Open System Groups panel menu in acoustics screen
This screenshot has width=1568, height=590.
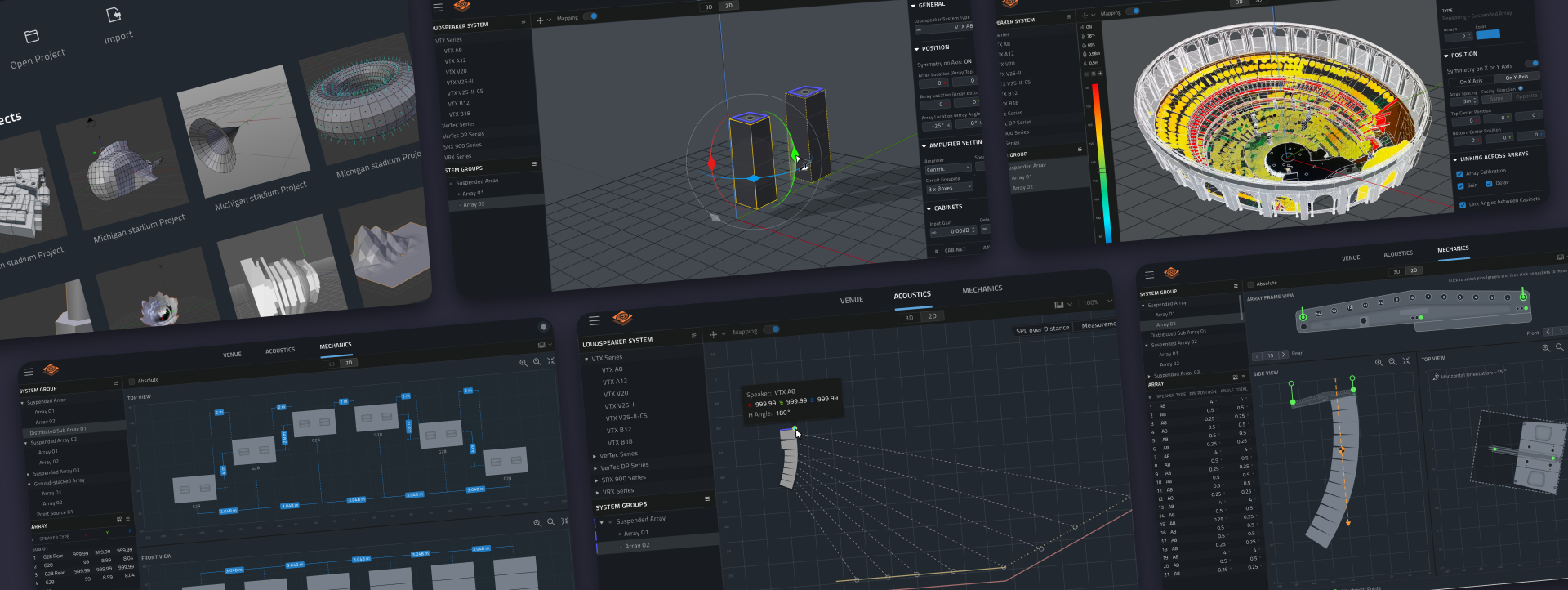pyautogui.click(x=707, y=498)
